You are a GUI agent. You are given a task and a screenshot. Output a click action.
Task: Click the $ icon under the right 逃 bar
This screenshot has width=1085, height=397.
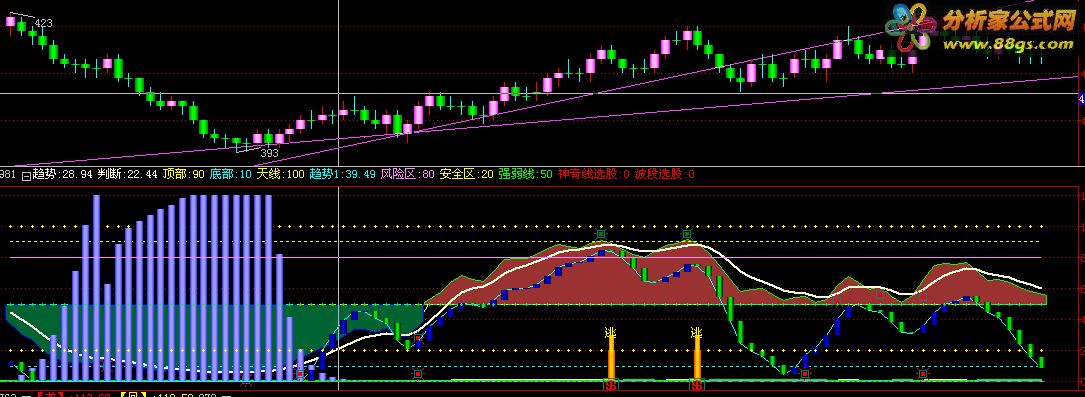coord(698,384)
